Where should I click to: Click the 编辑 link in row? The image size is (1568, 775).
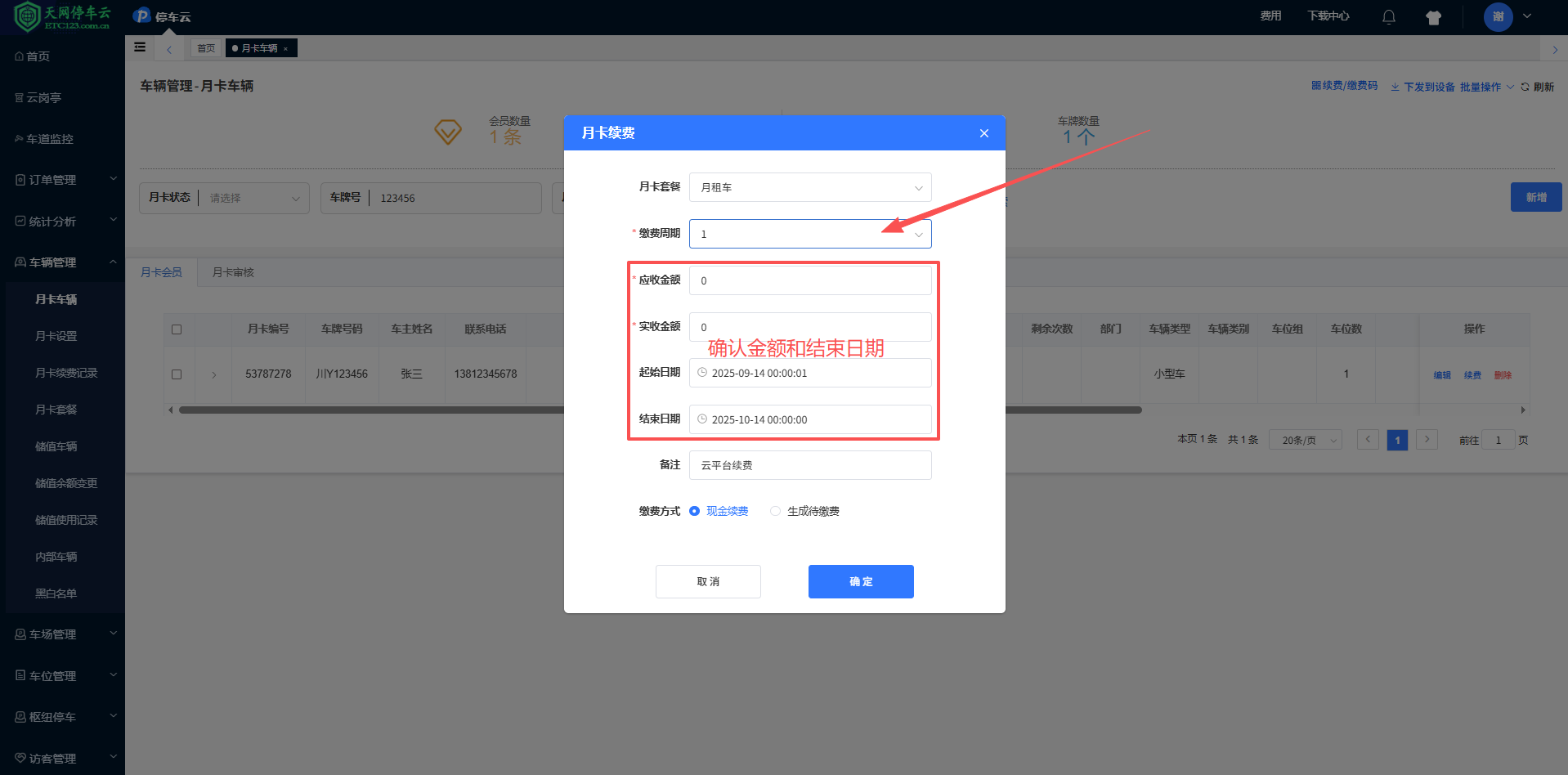[1442, 375]
